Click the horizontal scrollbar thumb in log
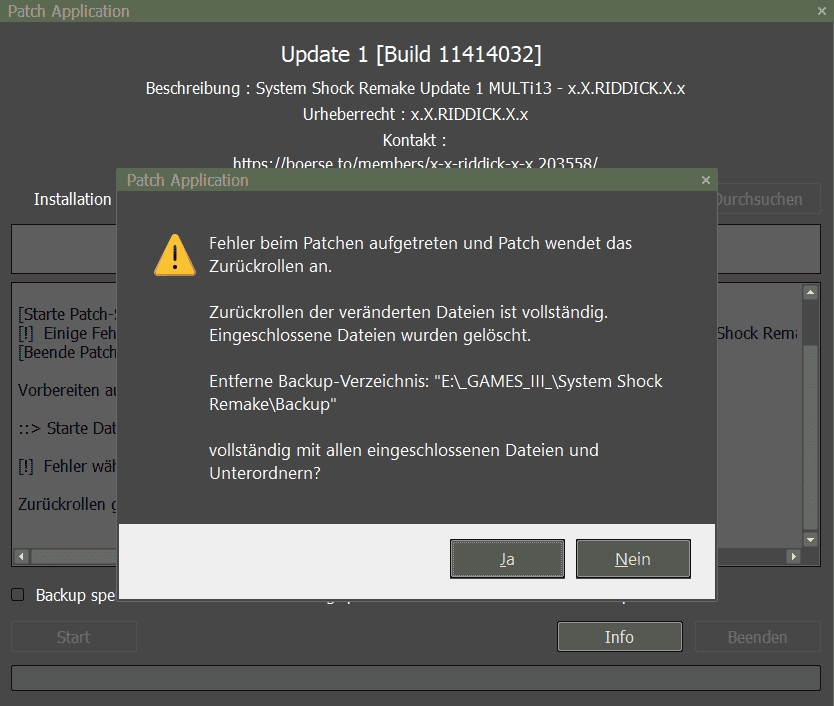The image size is (834, 706). [74, 557]
